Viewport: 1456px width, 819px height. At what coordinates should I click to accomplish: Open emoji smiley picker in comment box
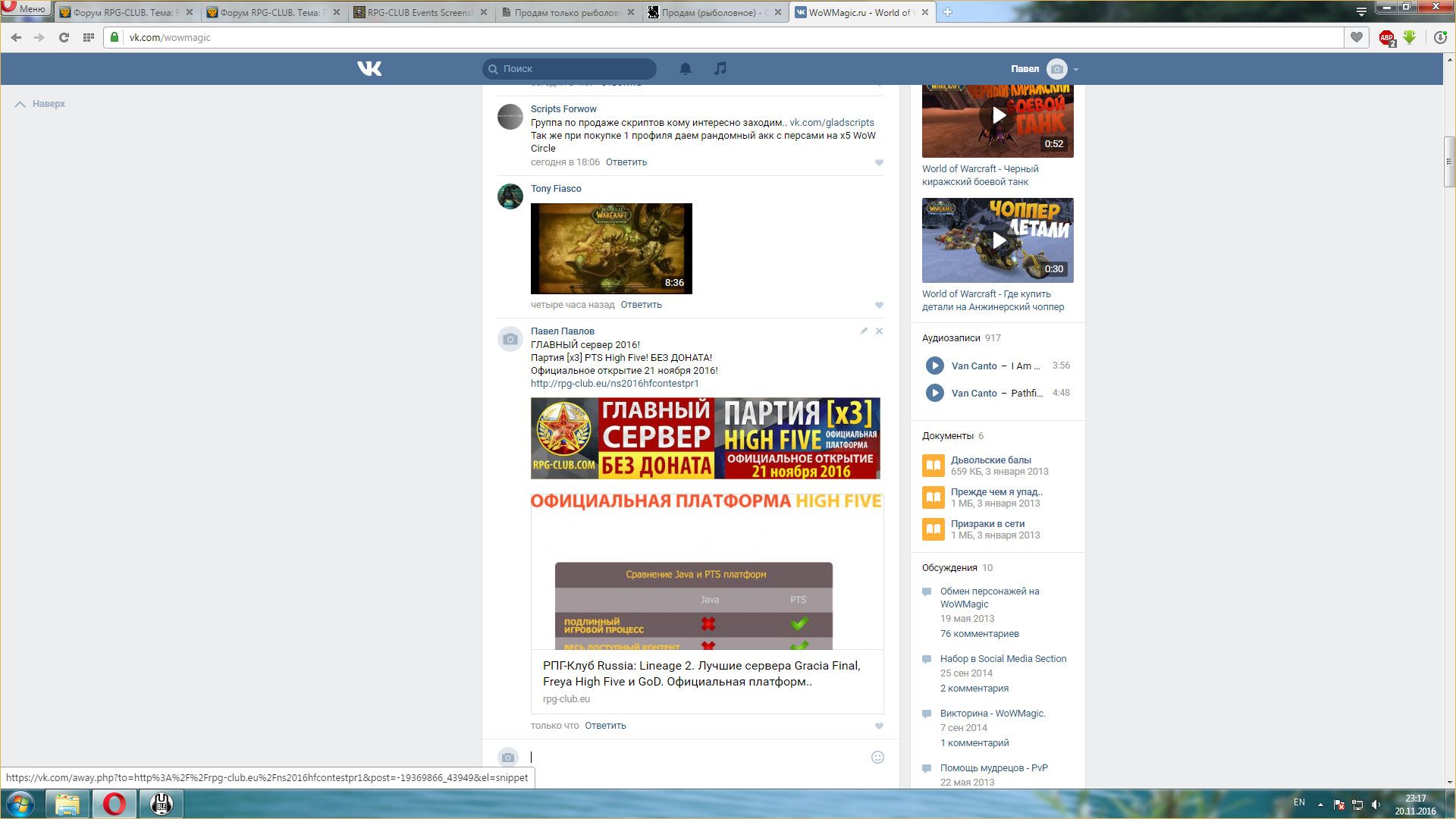877,757
